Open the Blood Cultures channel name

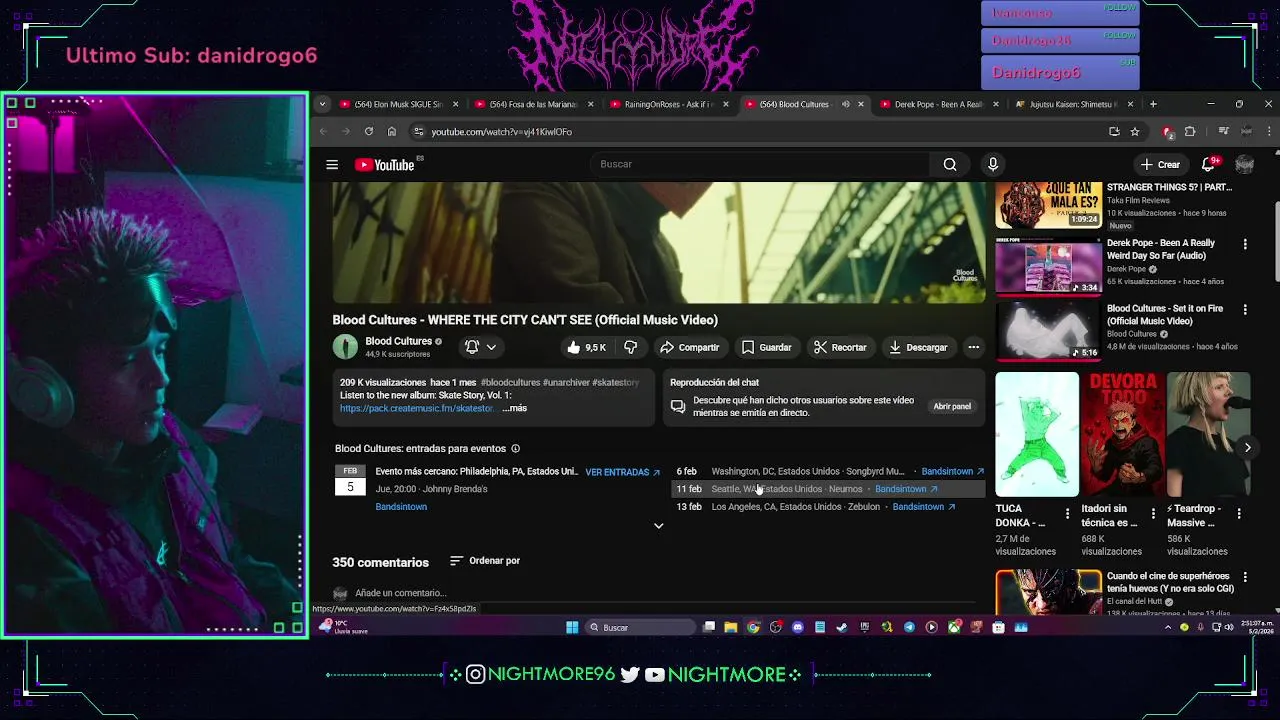398,341
